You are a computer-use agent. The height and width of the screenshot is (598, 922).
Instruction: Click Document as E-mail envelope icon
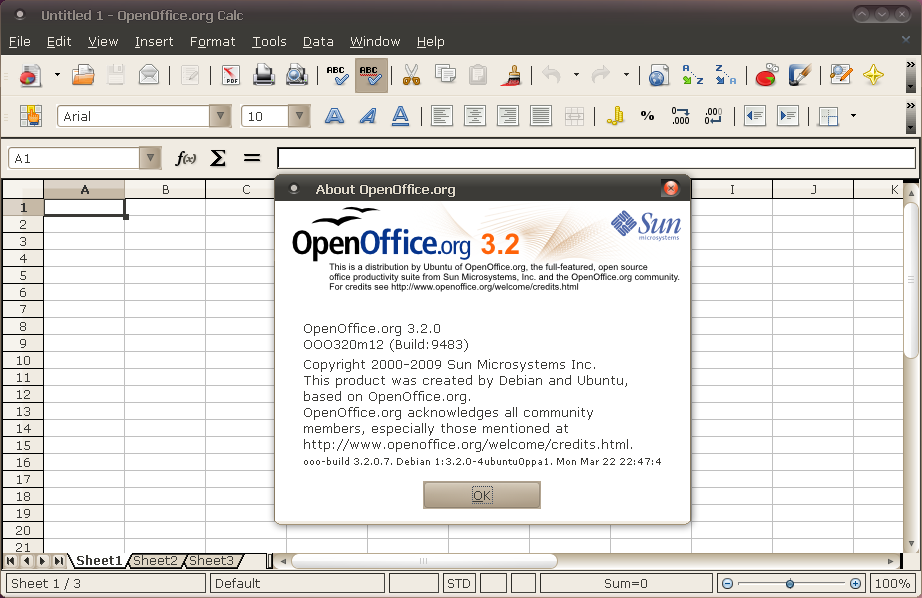149,75
